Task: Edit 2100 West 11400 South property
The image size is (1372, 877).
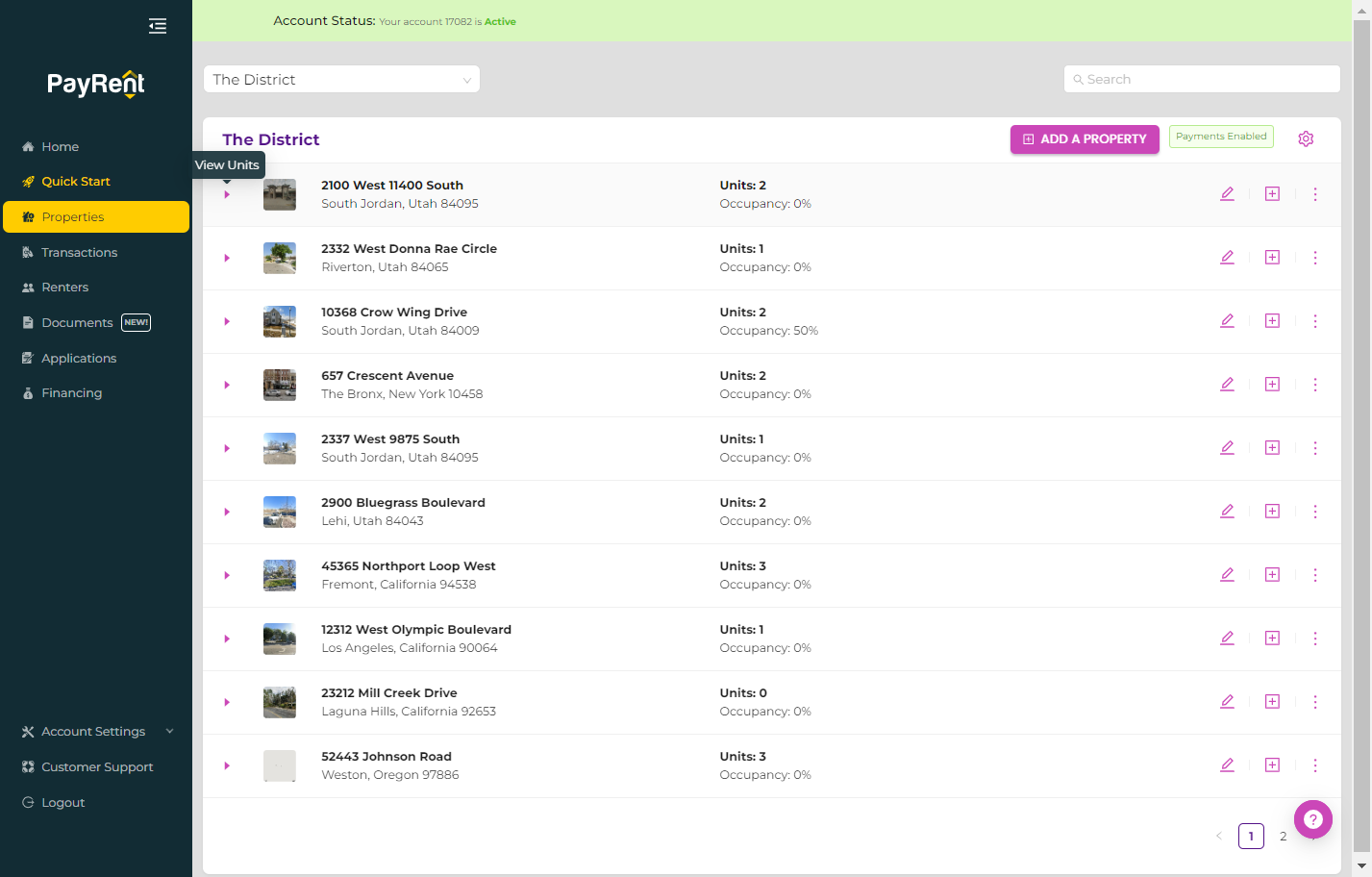Action: (x=1227, y=194)
